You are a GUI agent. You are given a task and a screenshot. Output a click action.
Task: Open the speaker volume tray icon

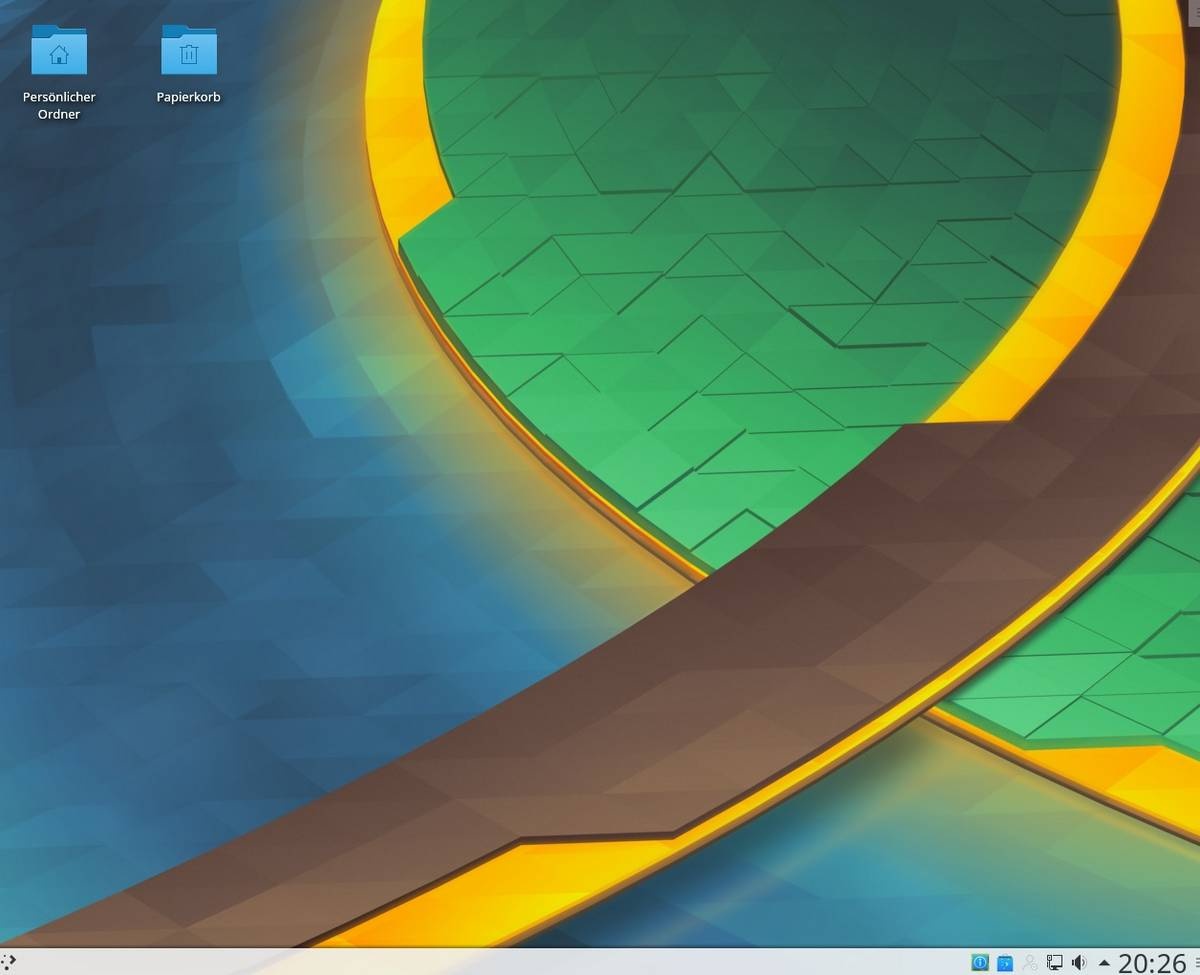click(x=1079, y=962)
